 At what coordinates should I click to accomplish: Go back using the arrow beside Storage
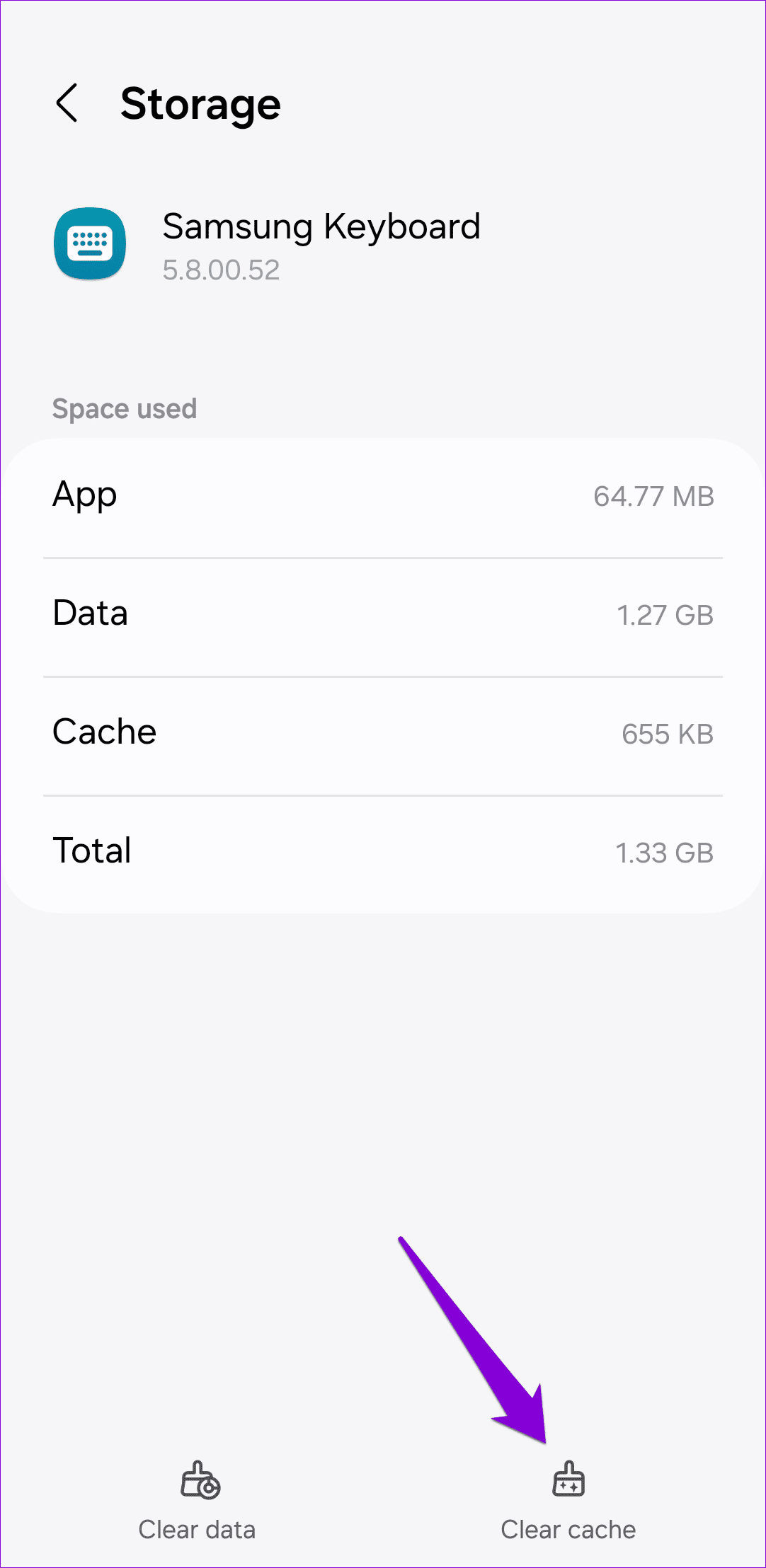tap(67, 103)
